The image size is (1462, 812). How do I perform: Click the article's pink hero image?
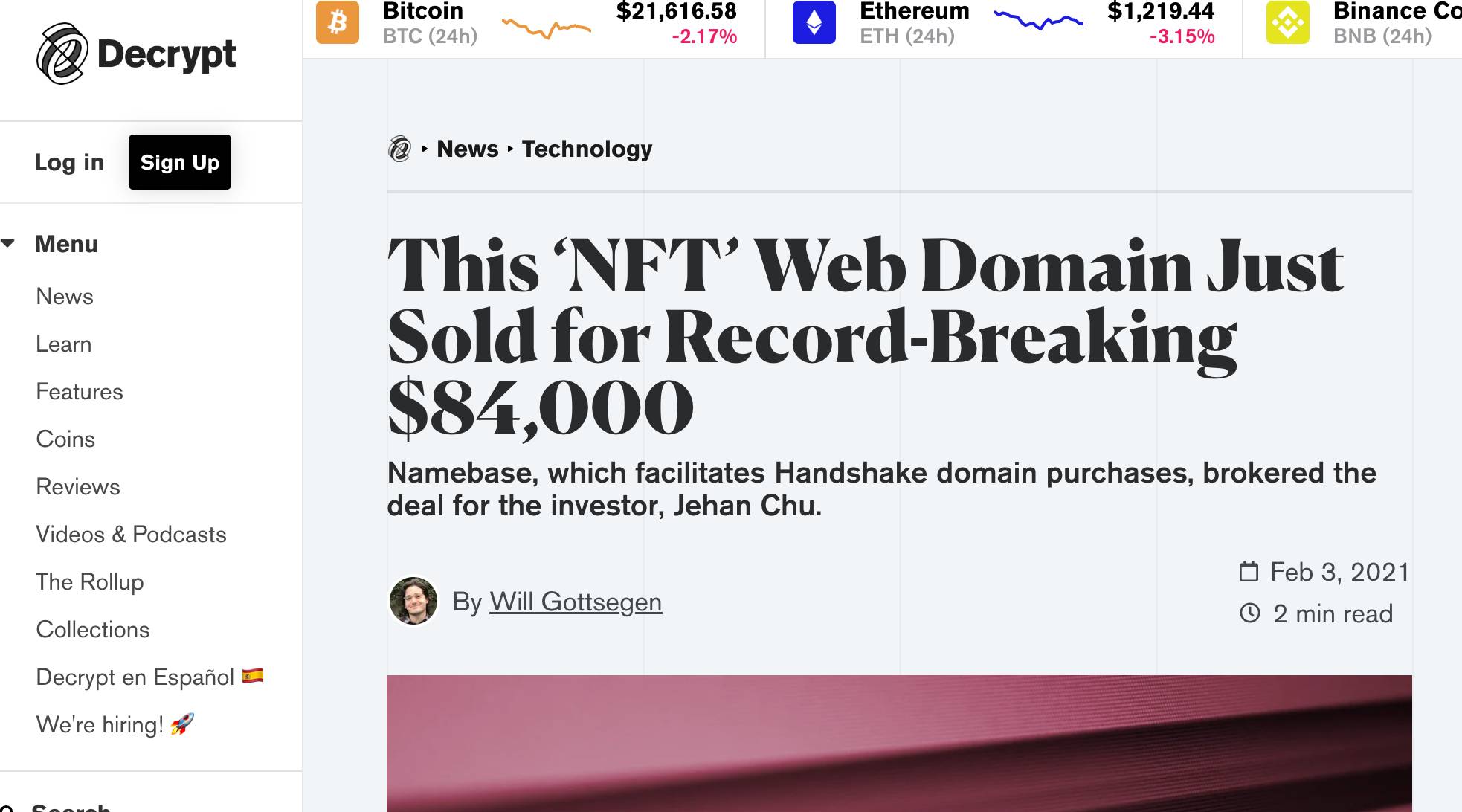click(x=898, y=743)
